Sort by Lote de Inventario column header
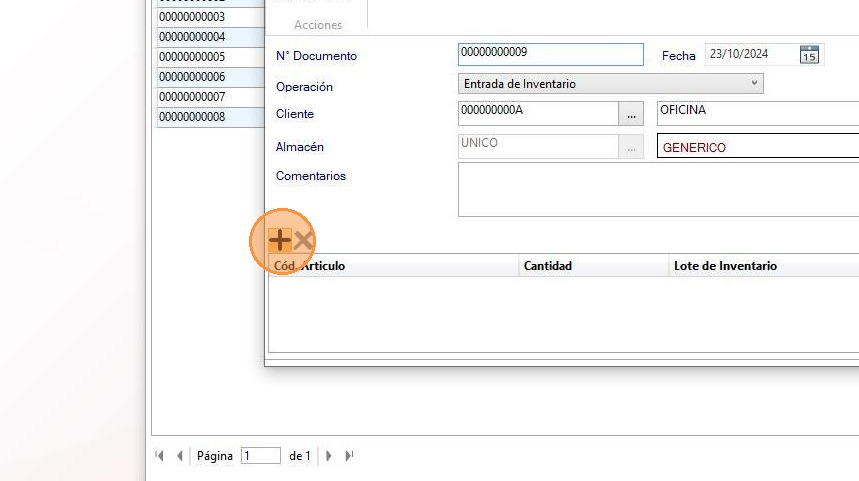This screenshot has height=481, width=859. point(764,266)
